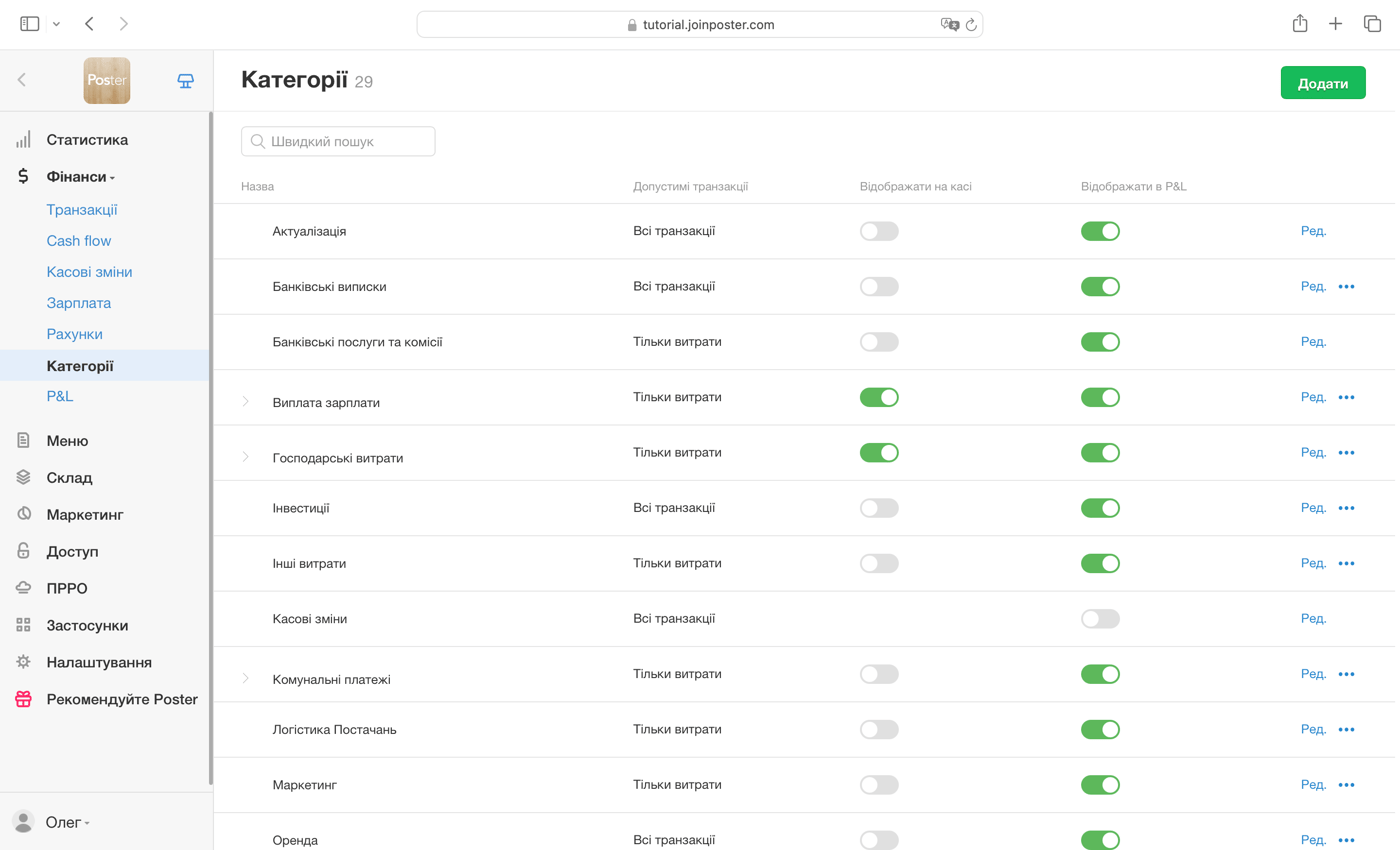Open Касові зміни in the sidebar menu
Screen dimensions: 1400x850
[x=89, y=272]
